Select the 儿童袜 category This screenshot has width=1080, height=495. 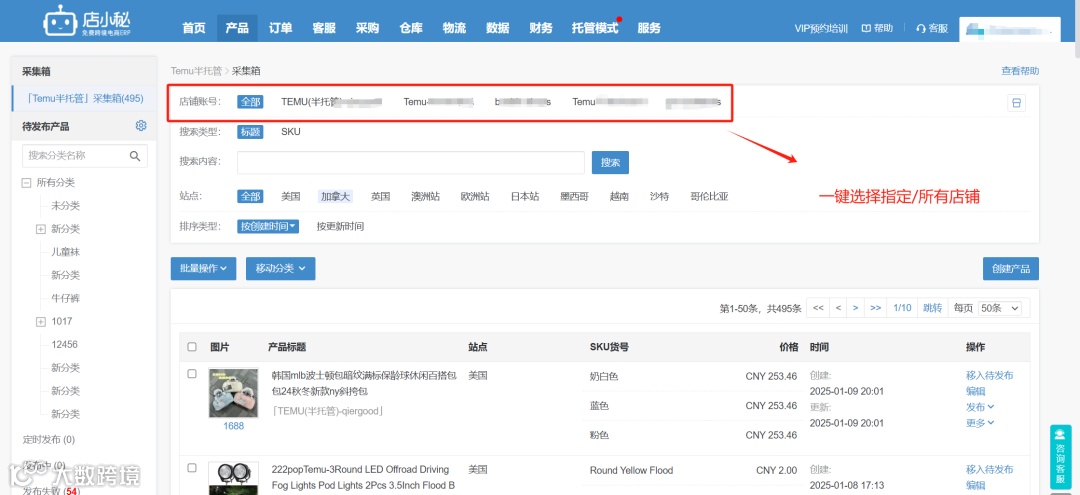[65, 252]
